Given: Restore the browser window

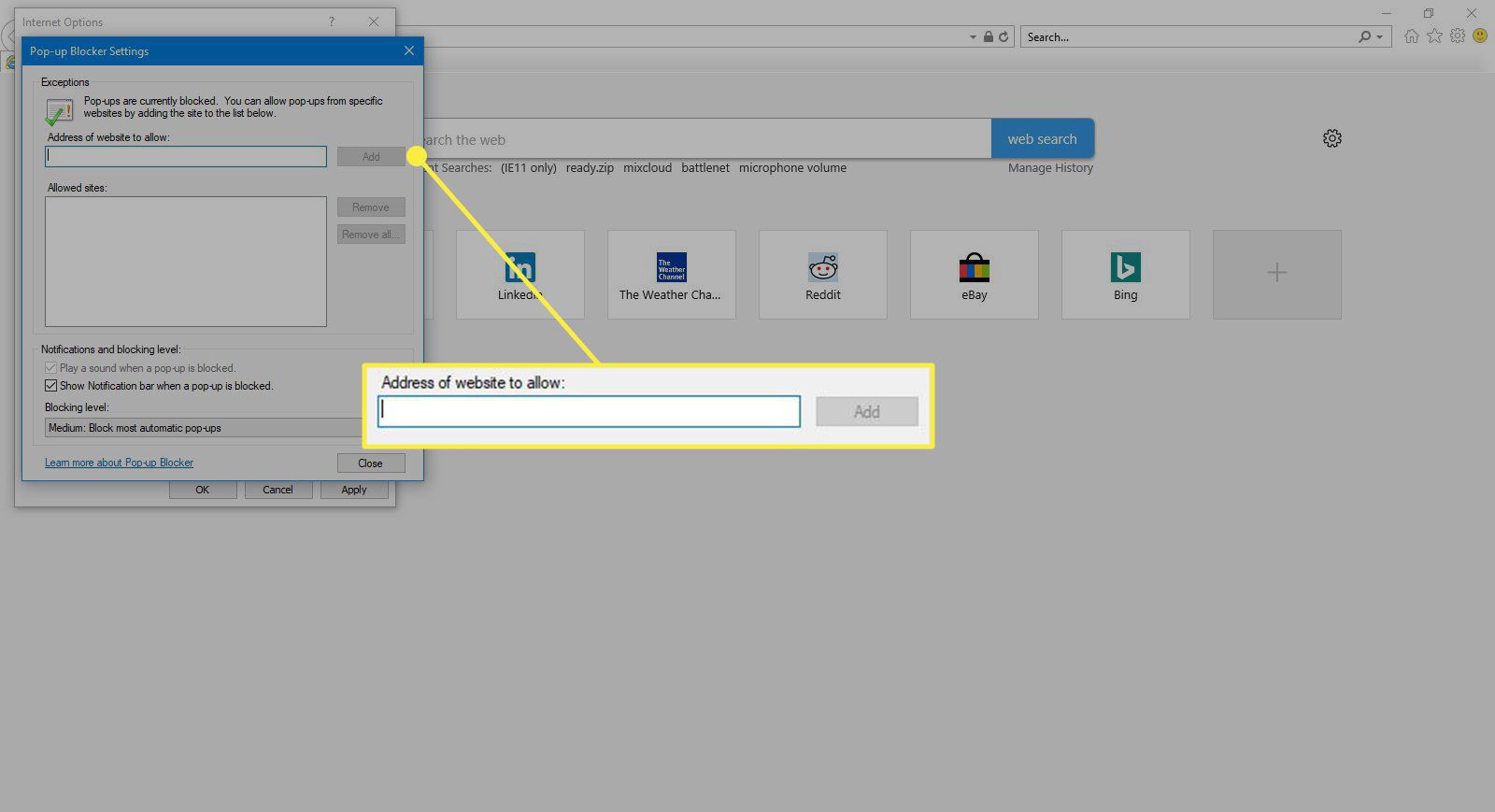Looking at the screenshot, I should coord(1428,13).
